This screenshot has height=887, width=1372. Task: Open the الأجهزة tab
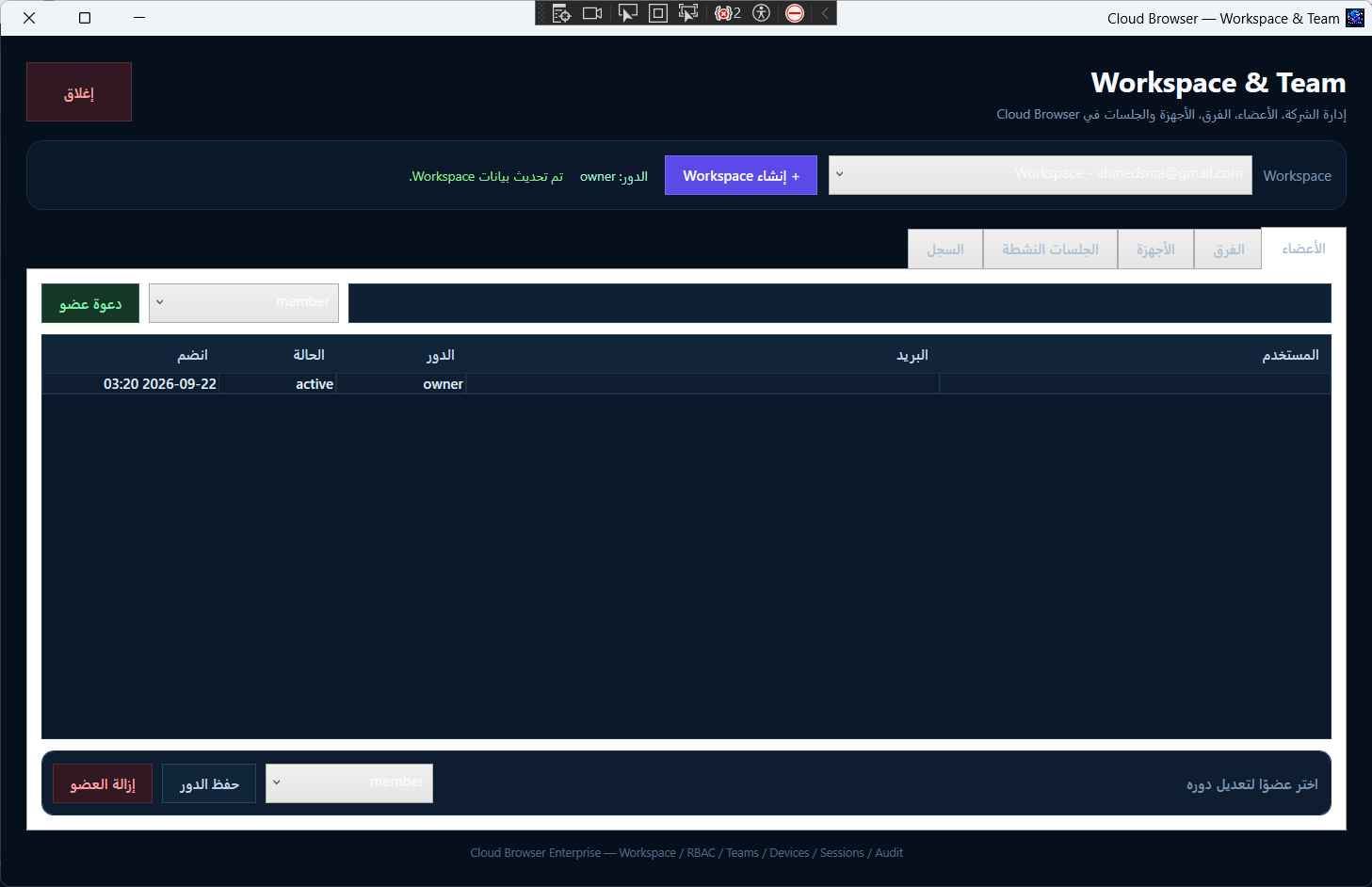(1155, 250)
